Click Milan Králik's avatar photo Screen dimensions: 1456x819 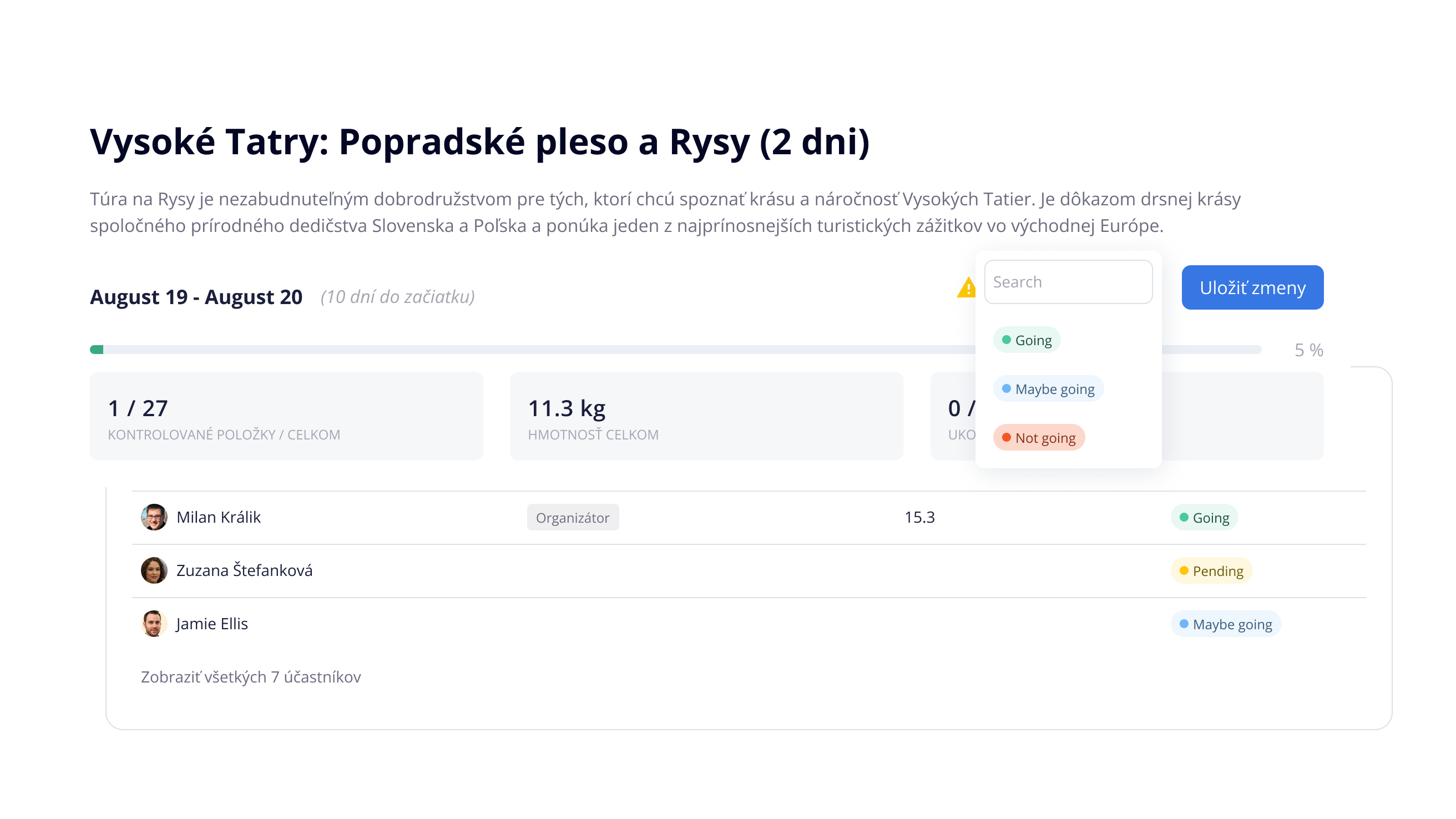point(154,517)
